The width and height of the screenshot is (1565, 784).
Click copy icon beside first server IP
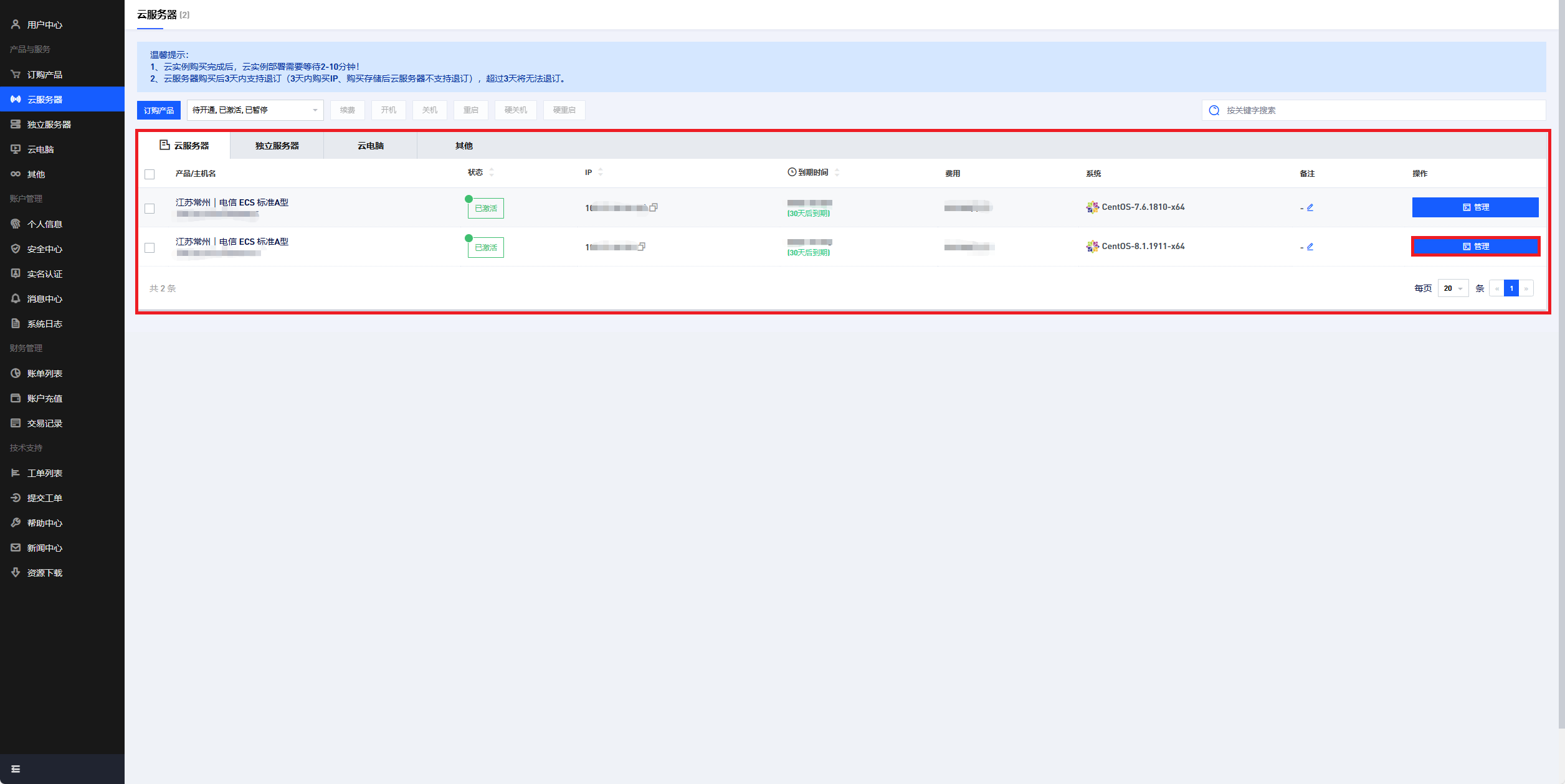tap(654, 207)
